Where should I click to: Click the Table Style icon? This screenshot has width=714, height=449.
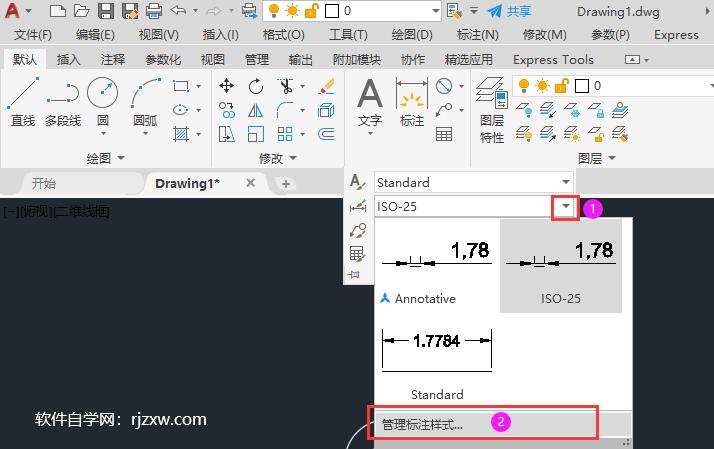[357, 254]
